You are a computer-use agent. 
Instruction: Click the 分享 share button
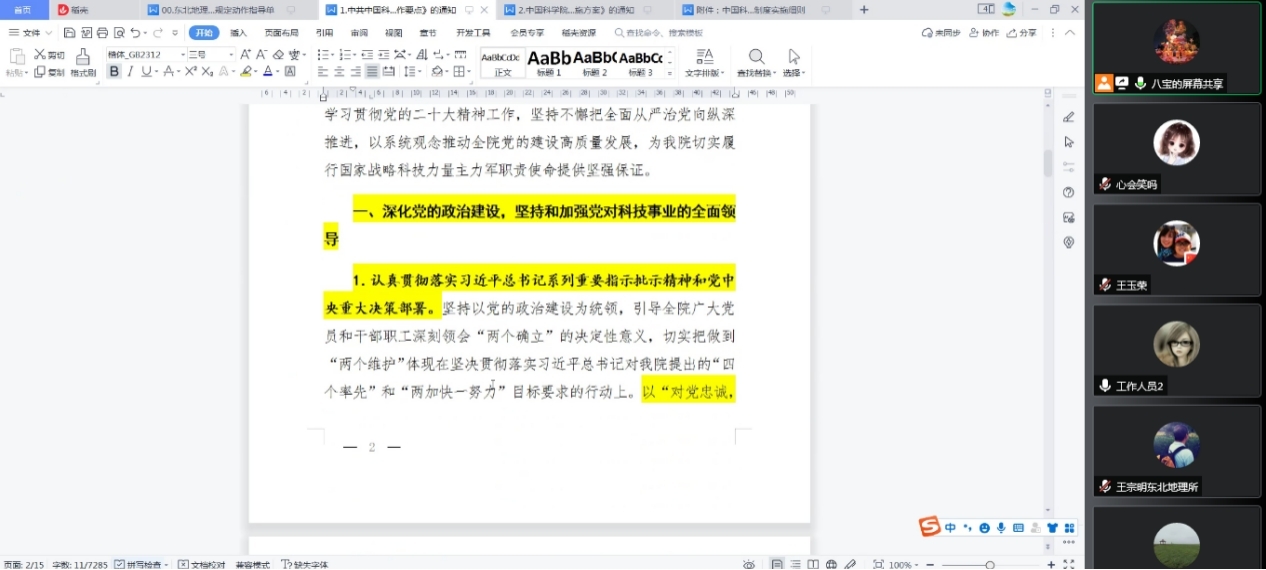1022,33
